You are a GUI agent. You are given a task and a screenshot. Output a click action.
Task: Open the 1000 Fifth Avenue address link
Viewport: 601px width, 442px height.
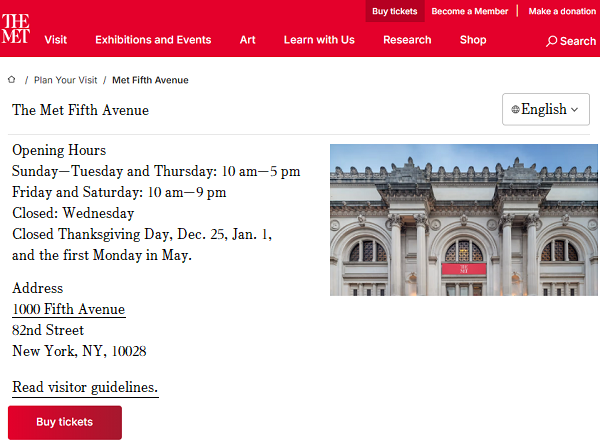coord(69,309)
